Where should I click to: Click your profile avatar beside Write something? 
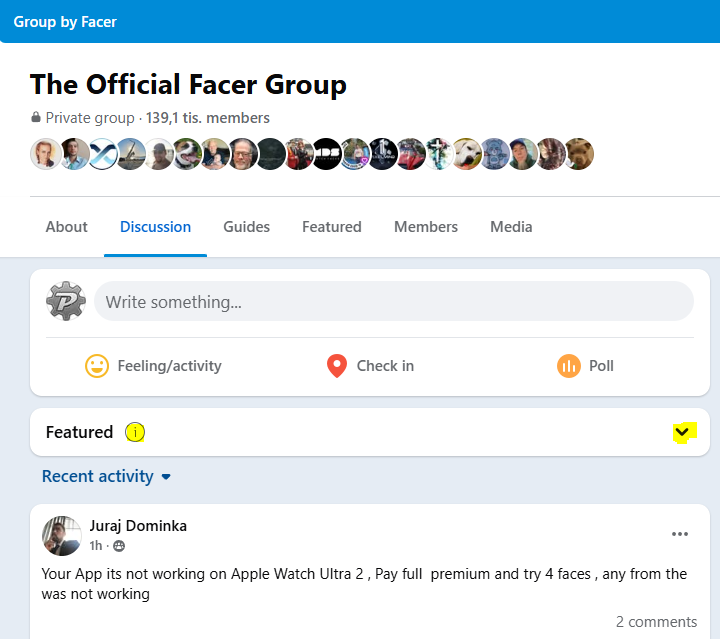pyautogui.click(x=66, y=301)
